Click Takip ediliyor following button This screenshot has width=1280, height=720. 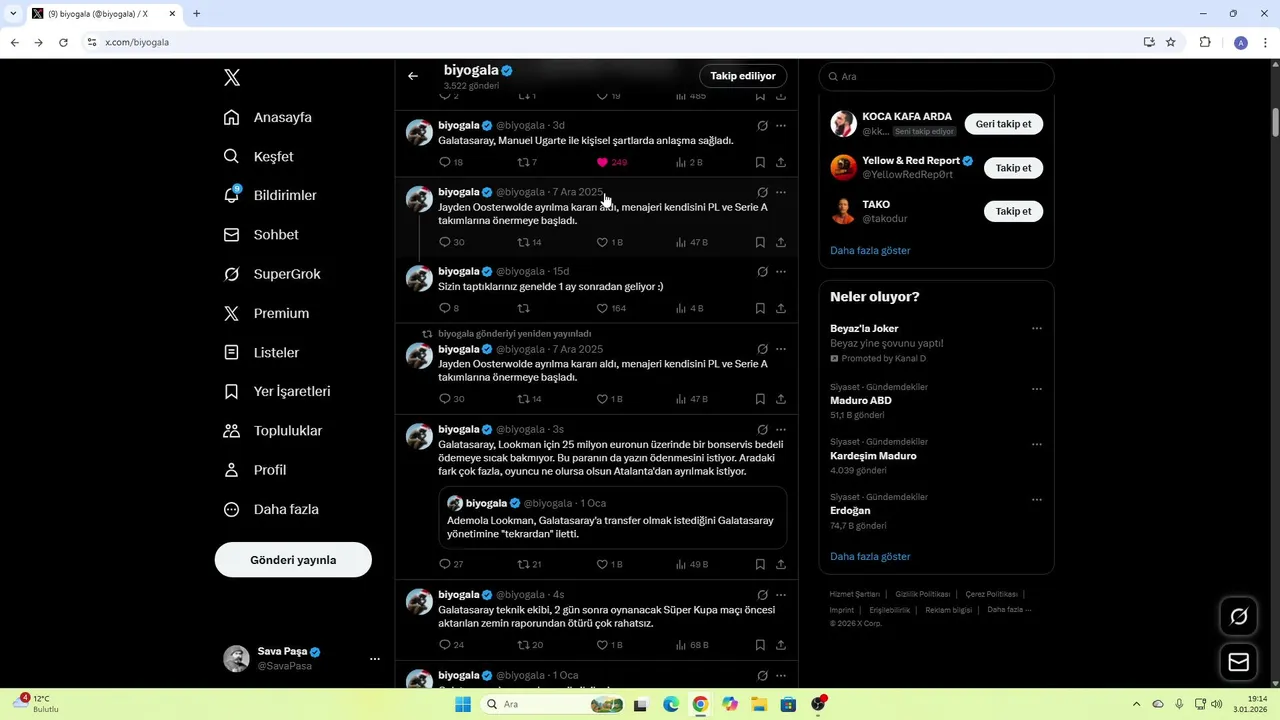click(x=743, y=76)
